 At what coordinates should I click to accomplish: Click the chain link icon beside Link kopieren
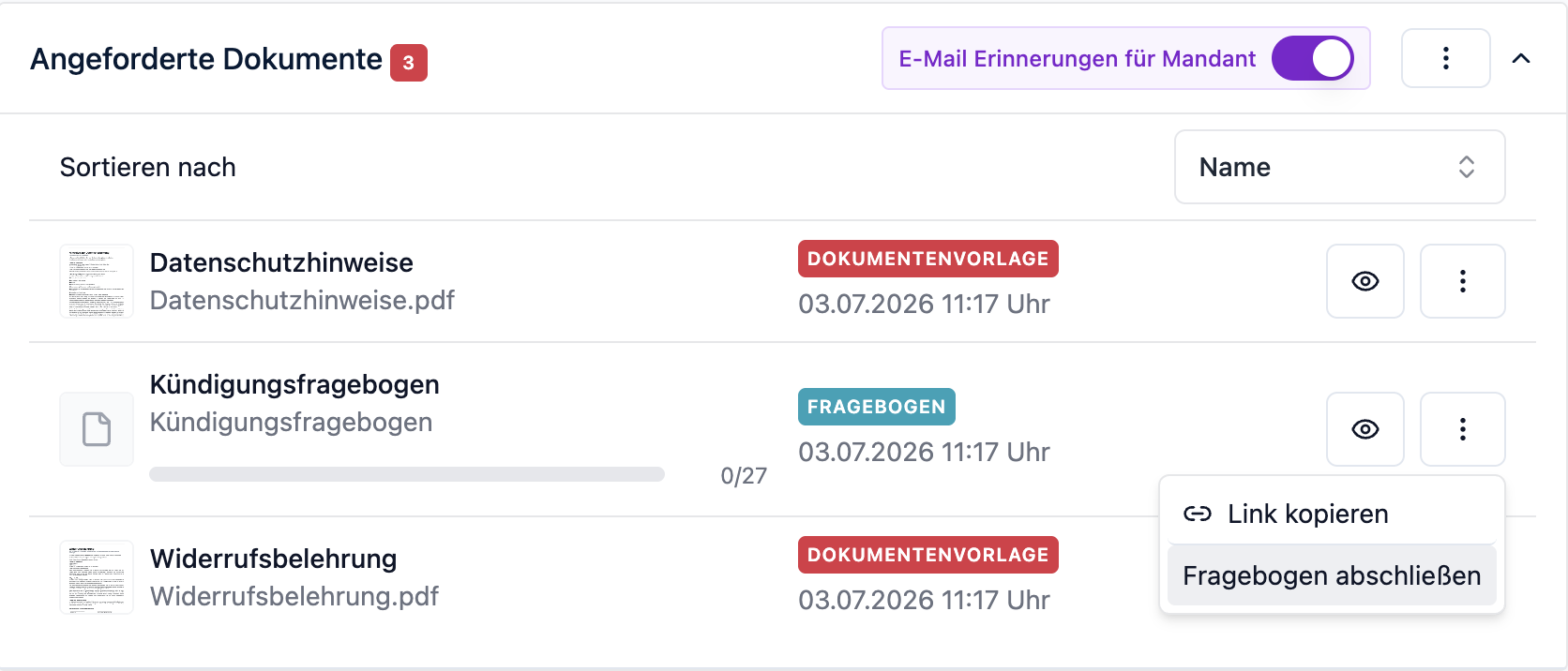pos(1198,514)
